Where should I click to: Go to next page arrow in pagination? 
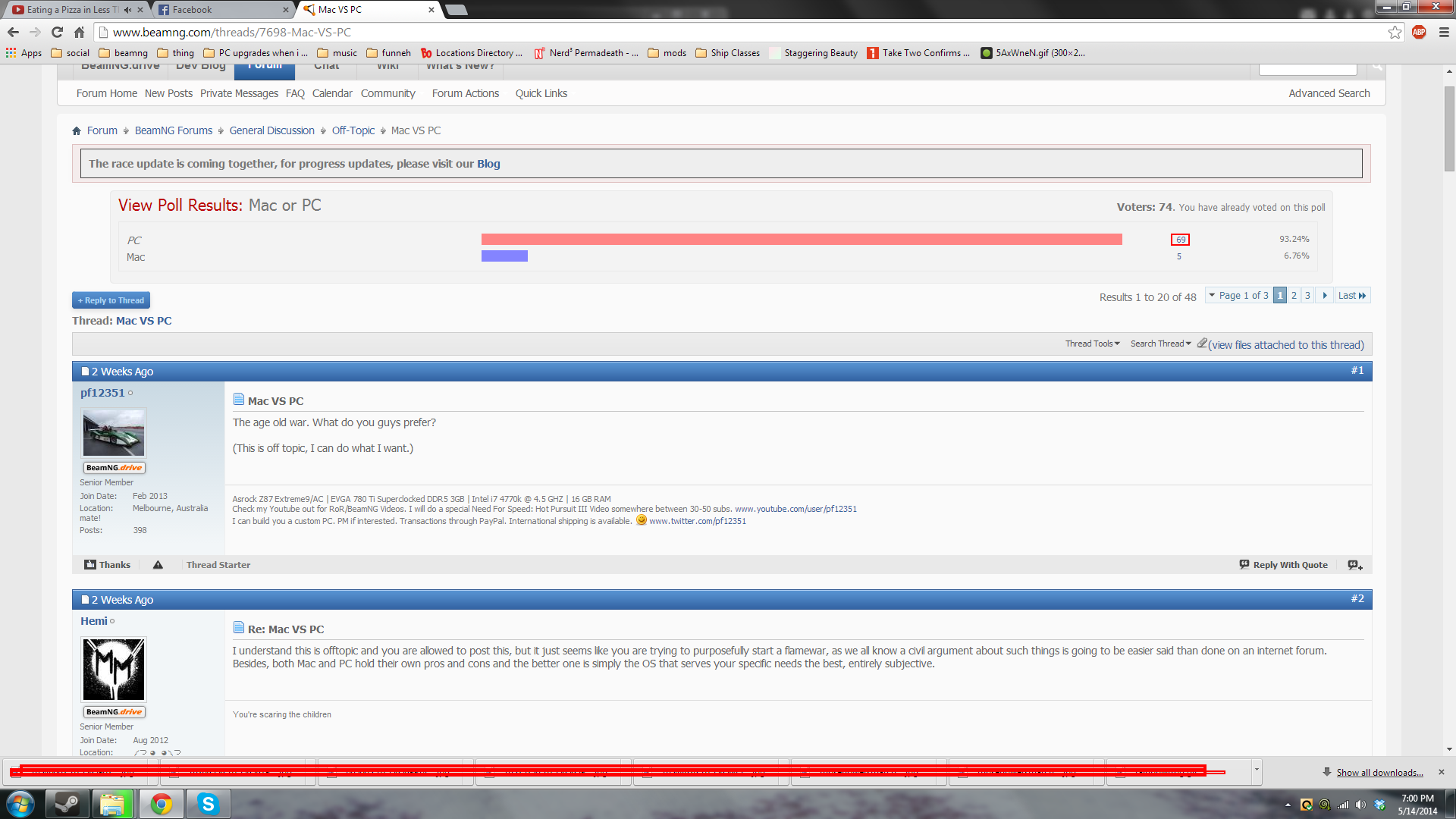(x=1325, y=296)
